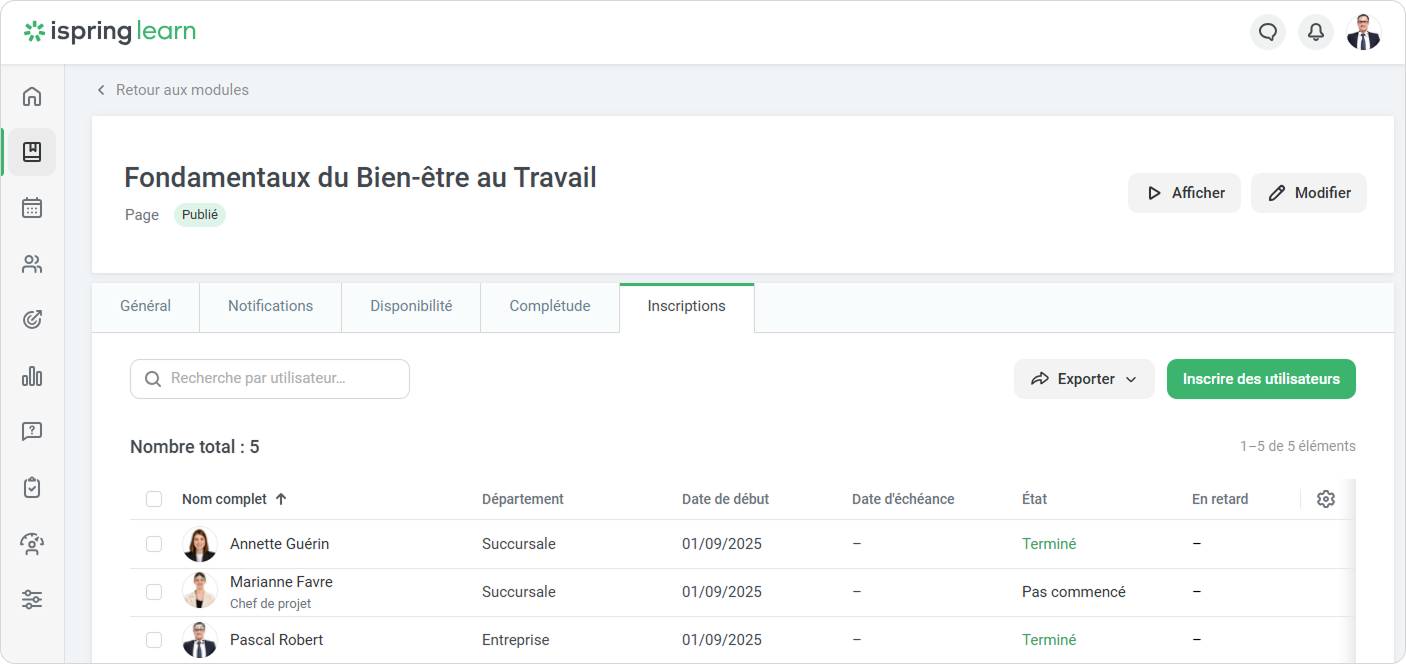Open the table column settings gear
The height and width of the screenshot is (664, 1406).
tap(1326, 499)
